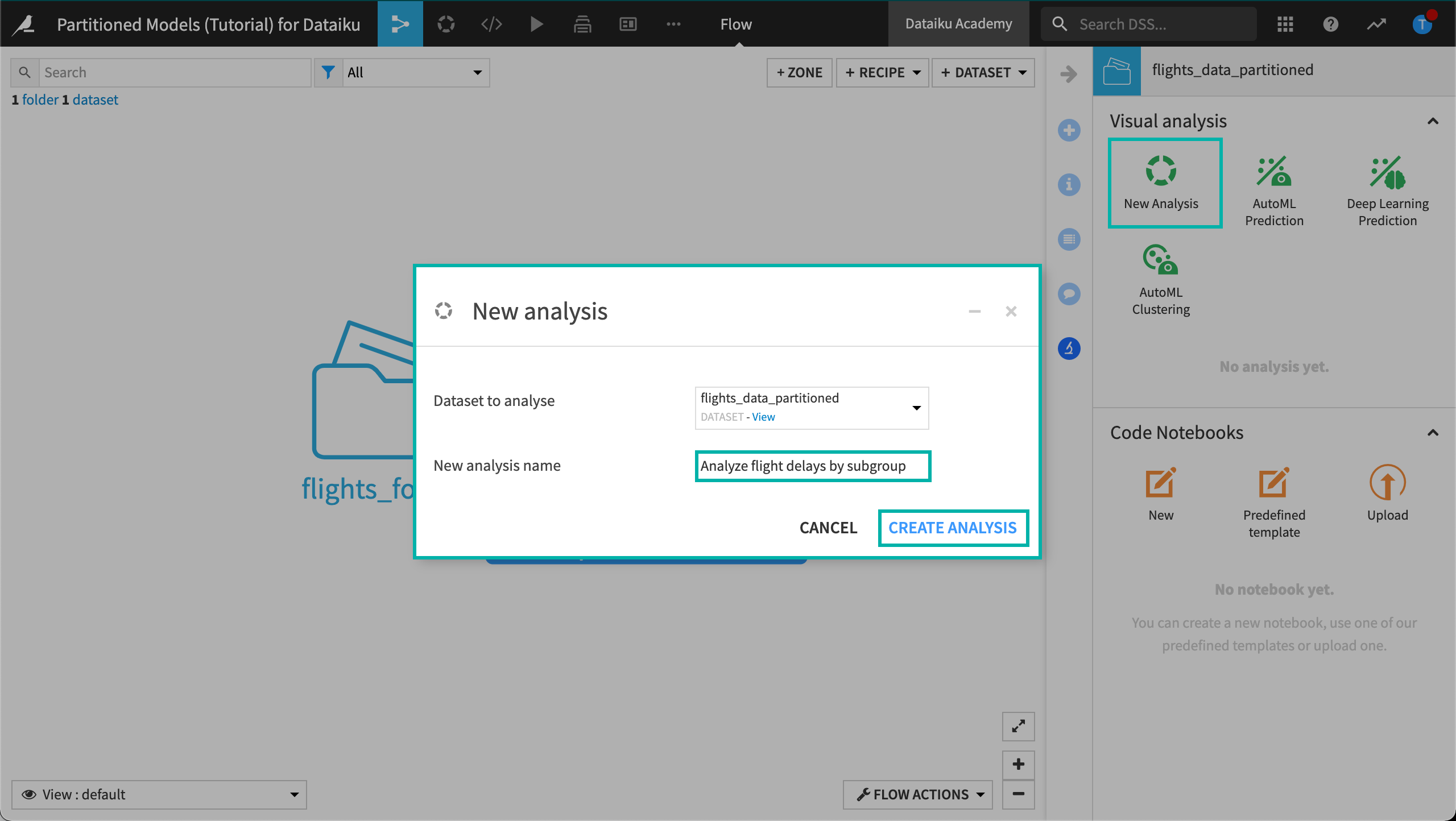Open the applications grid icon

point(1285,24)
